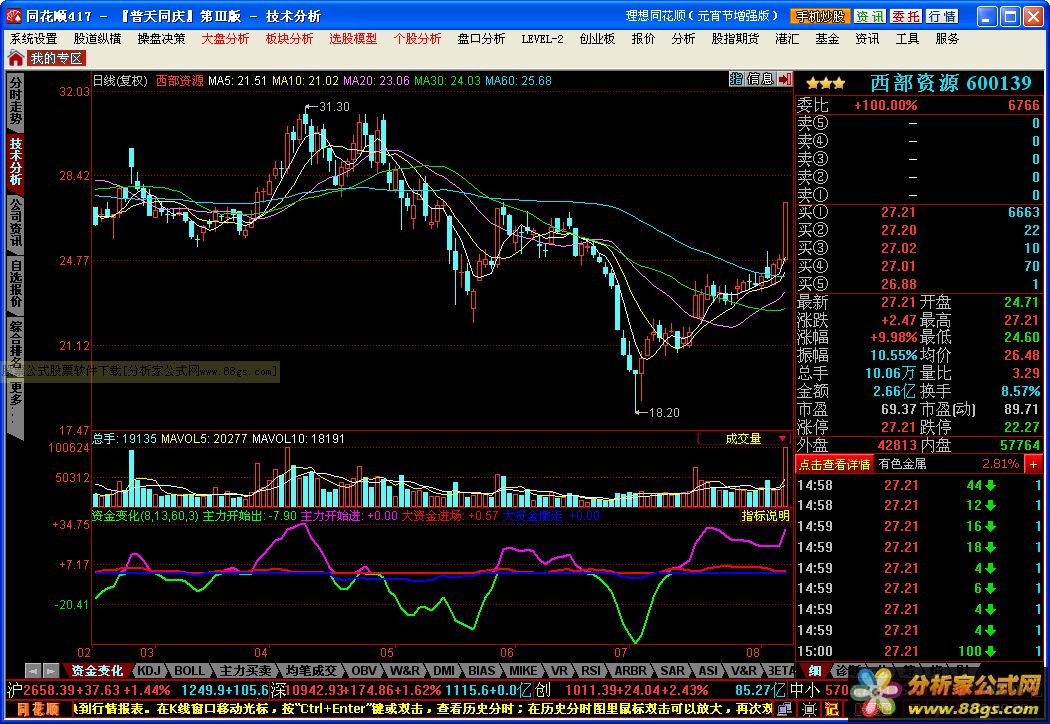Select the SAR indicator tab
Viewport: 1050px width, 724px height.
point(672,670)
